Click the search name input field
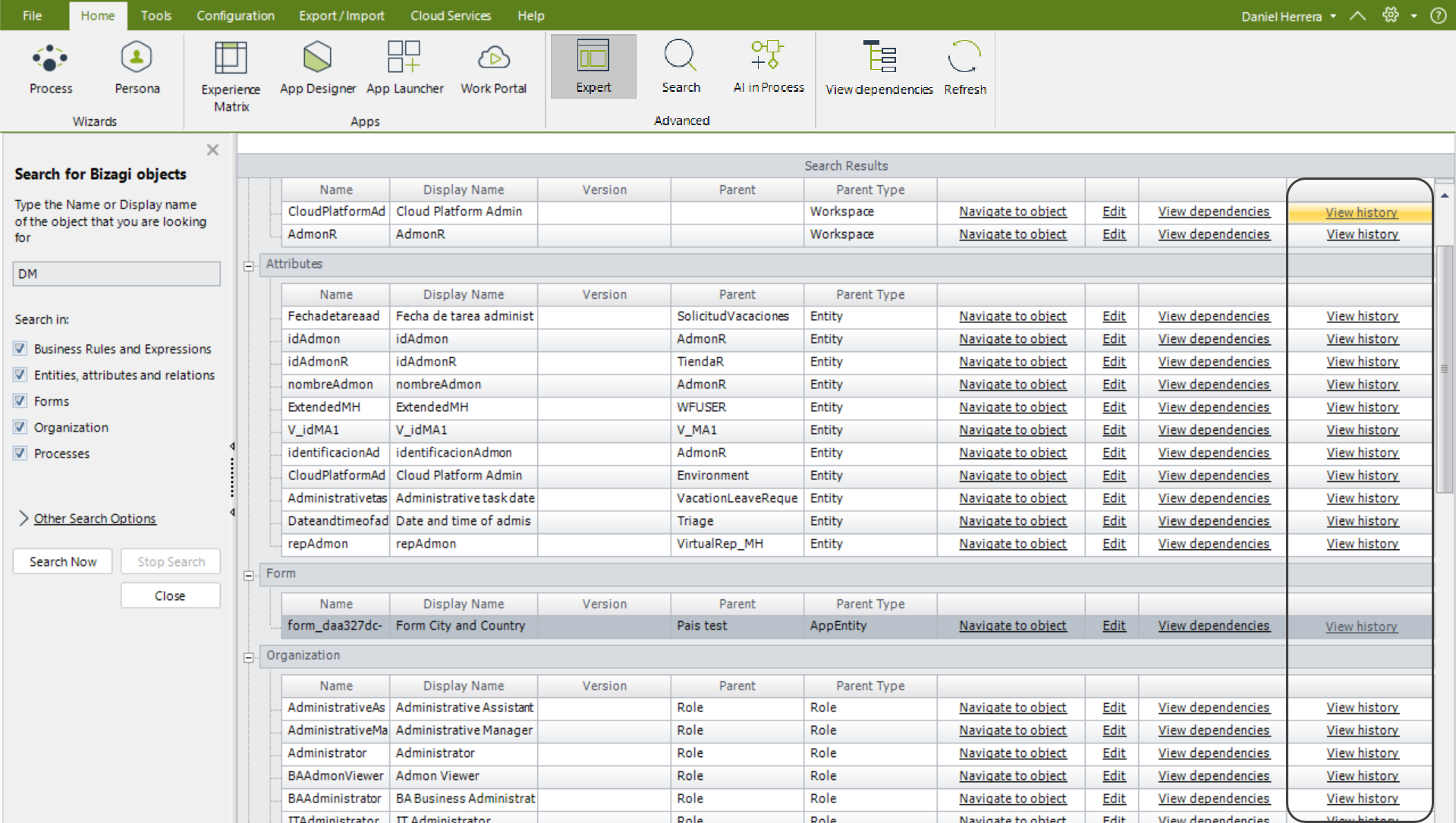This screenshot has height=823, width=1456. [116, 274]
